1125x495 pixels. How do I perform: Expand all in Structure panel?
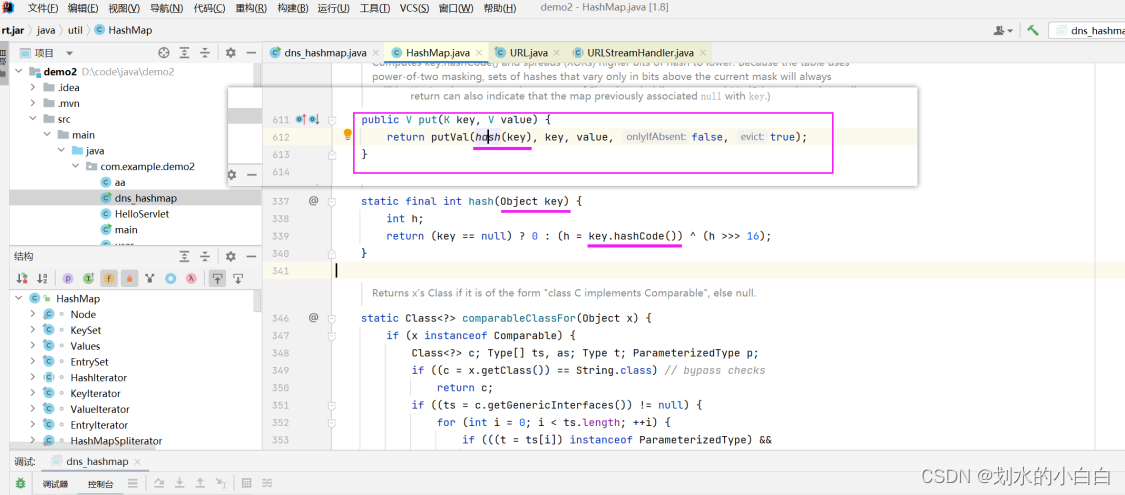pyautogui.click(x=184, y=256)
